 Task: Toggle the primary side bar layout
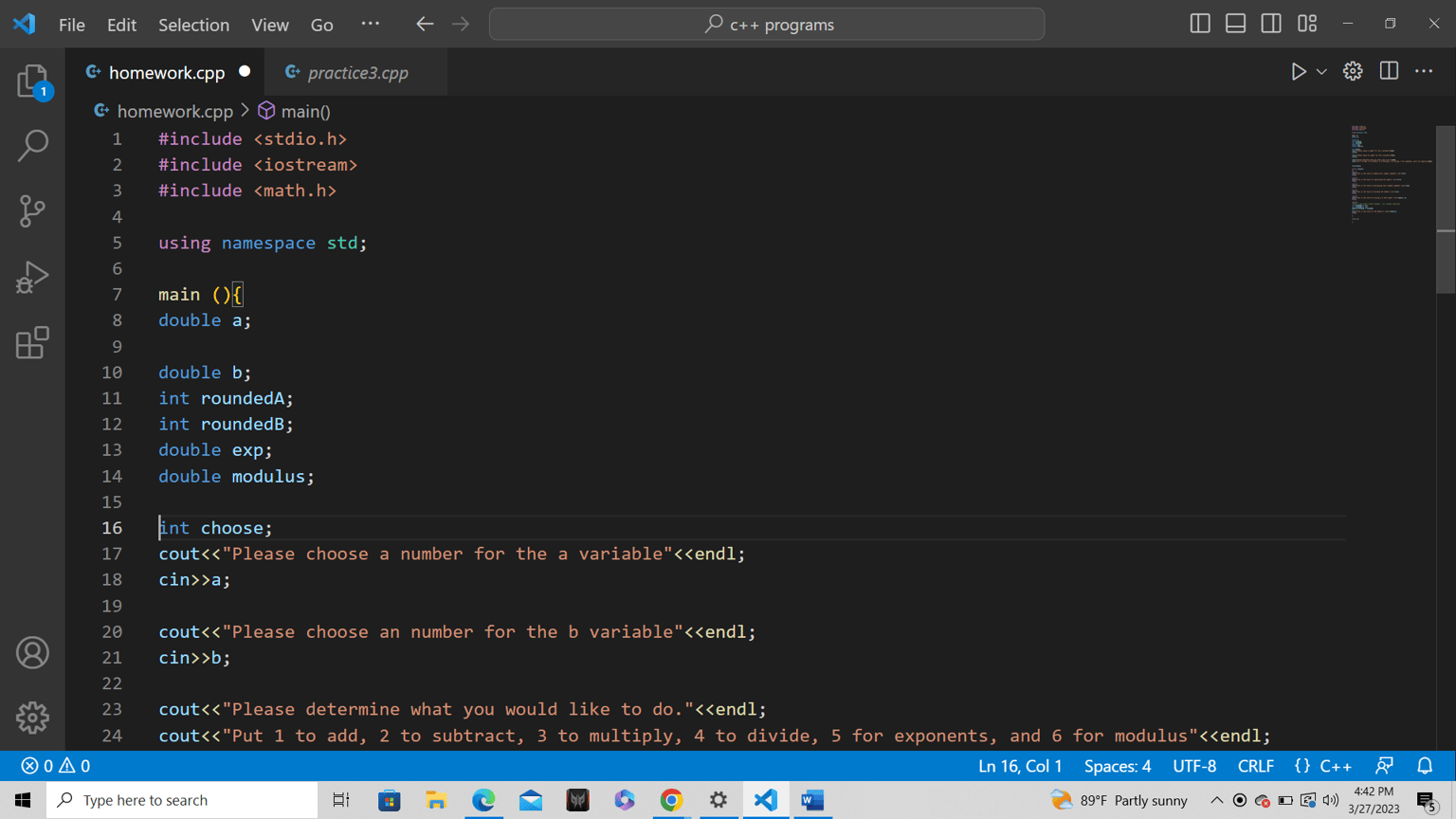1200,24
